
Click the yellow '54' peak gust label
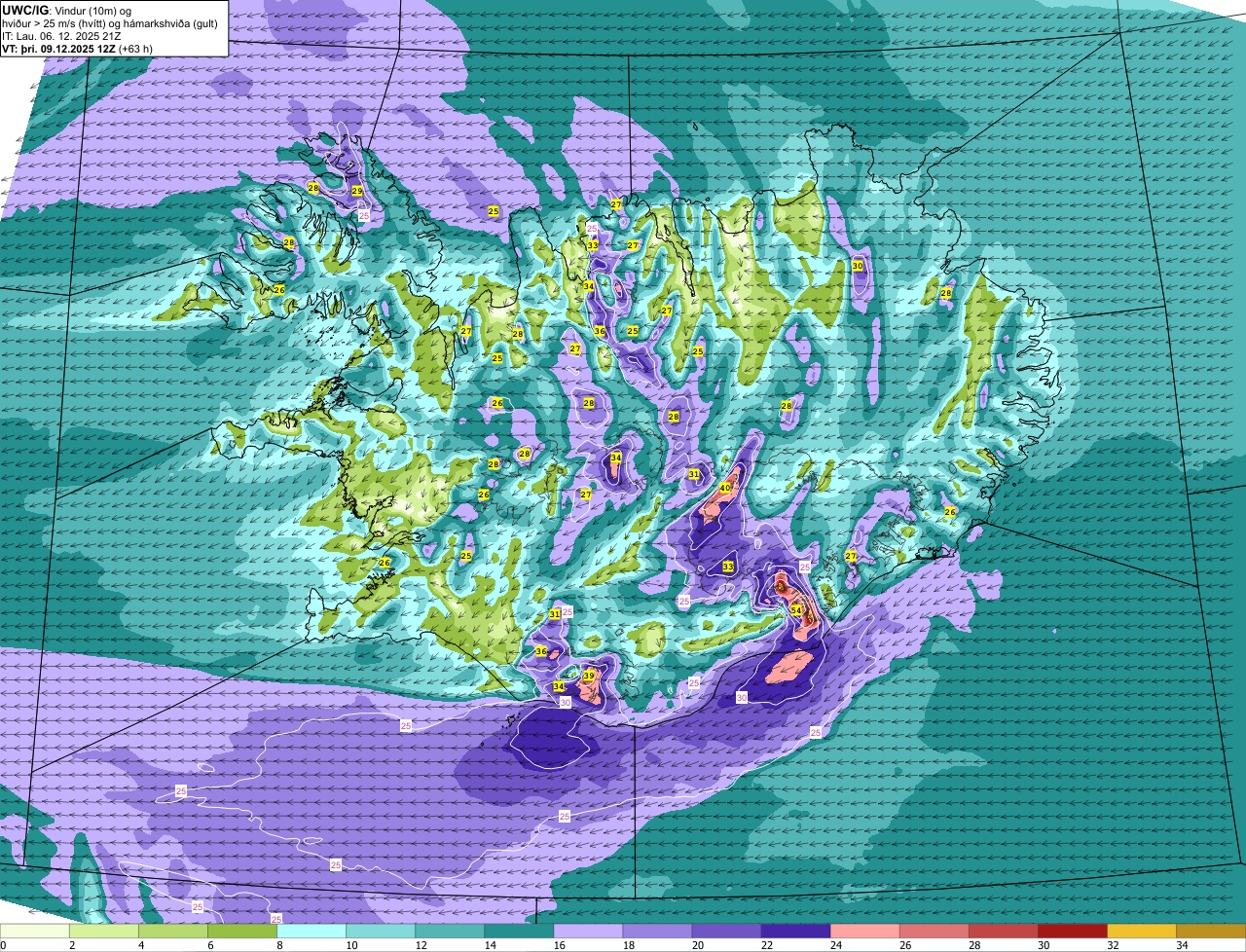pyautogui.click(x=796, y=610)
